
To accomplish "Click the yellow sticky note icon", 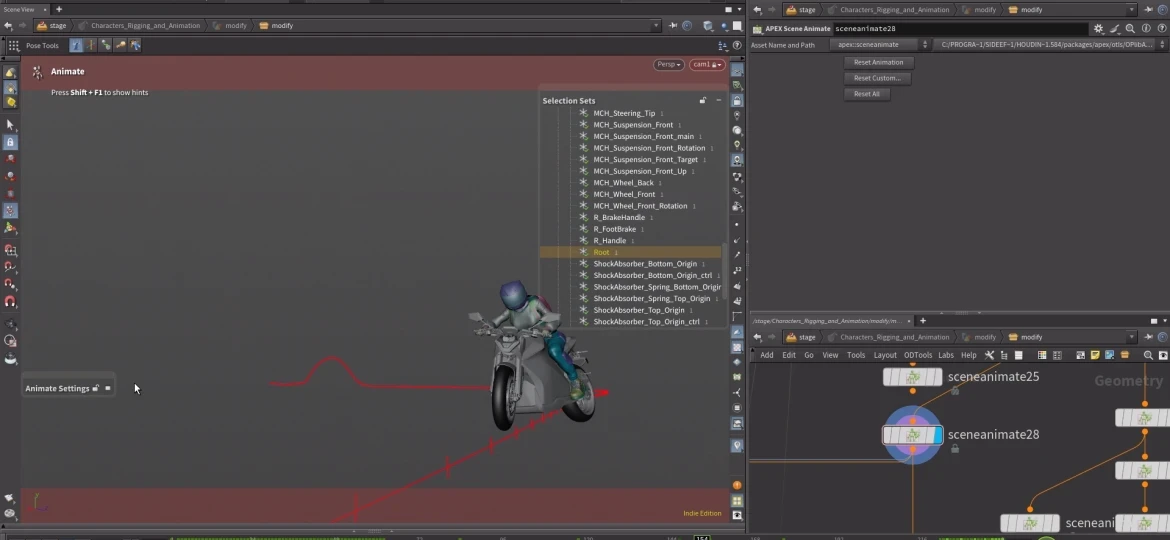I will (x=1095, y=355).
